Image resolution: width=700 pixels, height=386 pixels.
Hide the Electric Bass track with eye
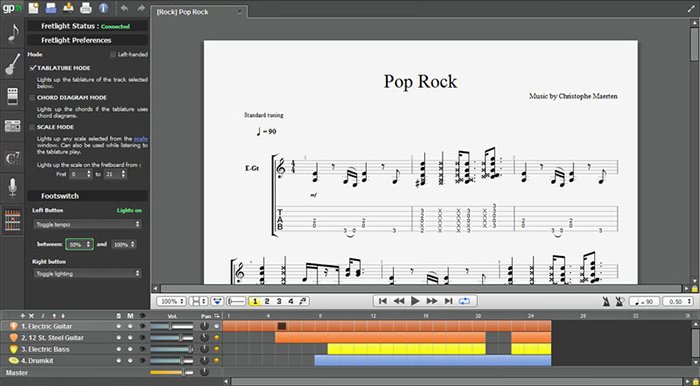click(142, 349)
